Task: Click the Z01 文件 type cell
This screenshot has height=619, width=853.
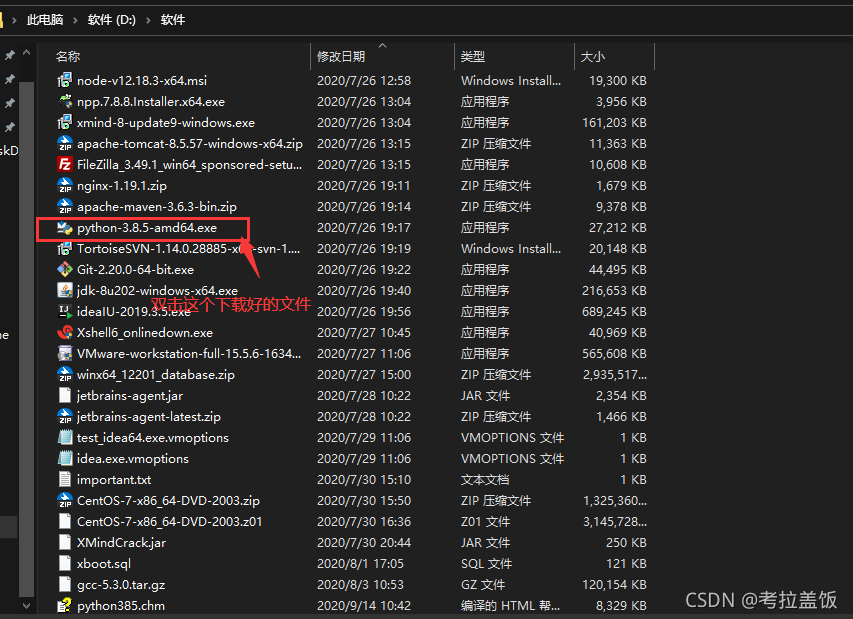Action: [x=485, y=522]
